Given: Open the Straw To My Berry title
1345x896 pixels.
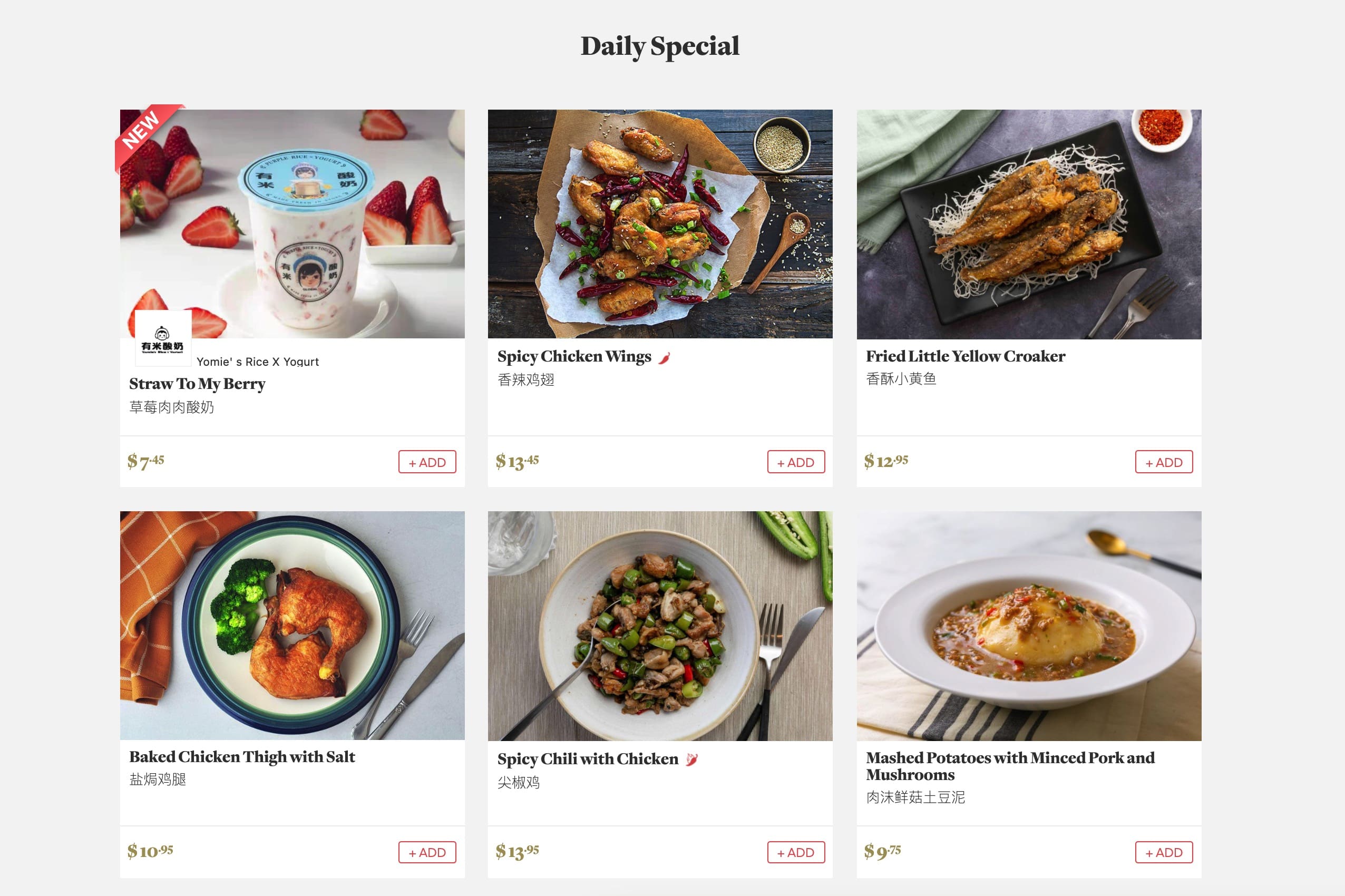Looking at the screenshot, I should 197,383.
